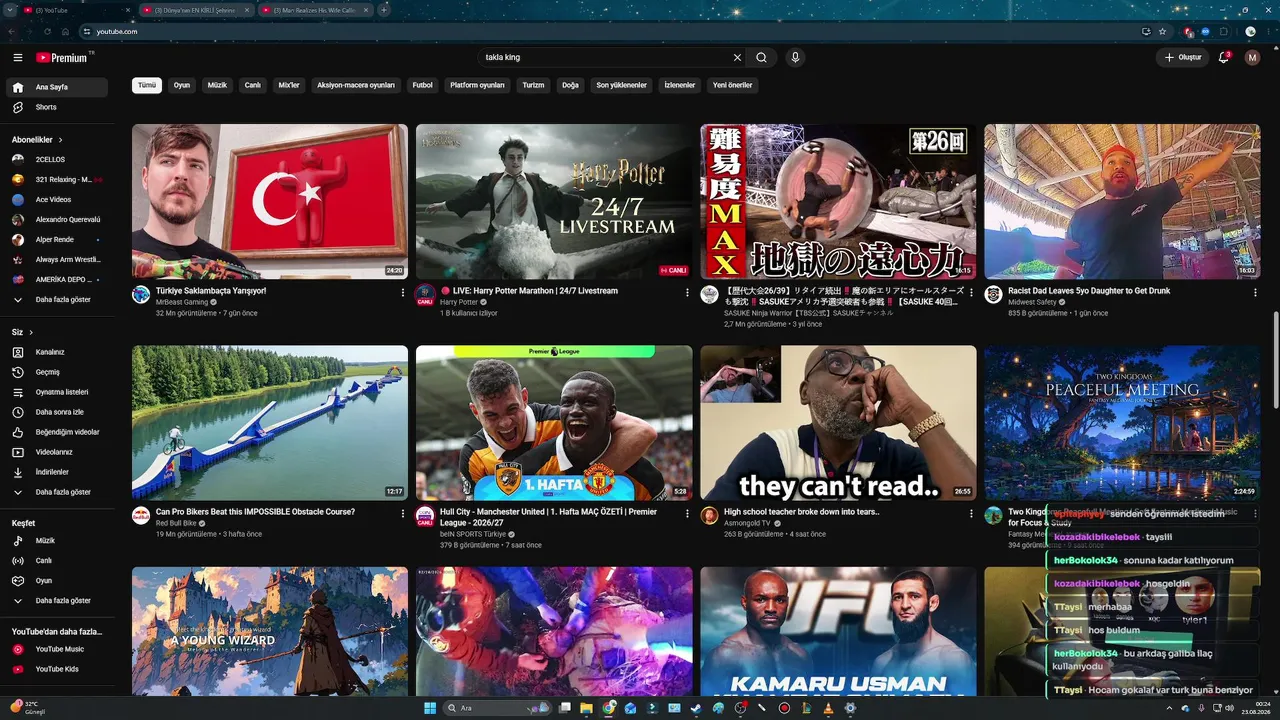
Task: Open Oyun under Keşfet
Action: coord(58,581)
